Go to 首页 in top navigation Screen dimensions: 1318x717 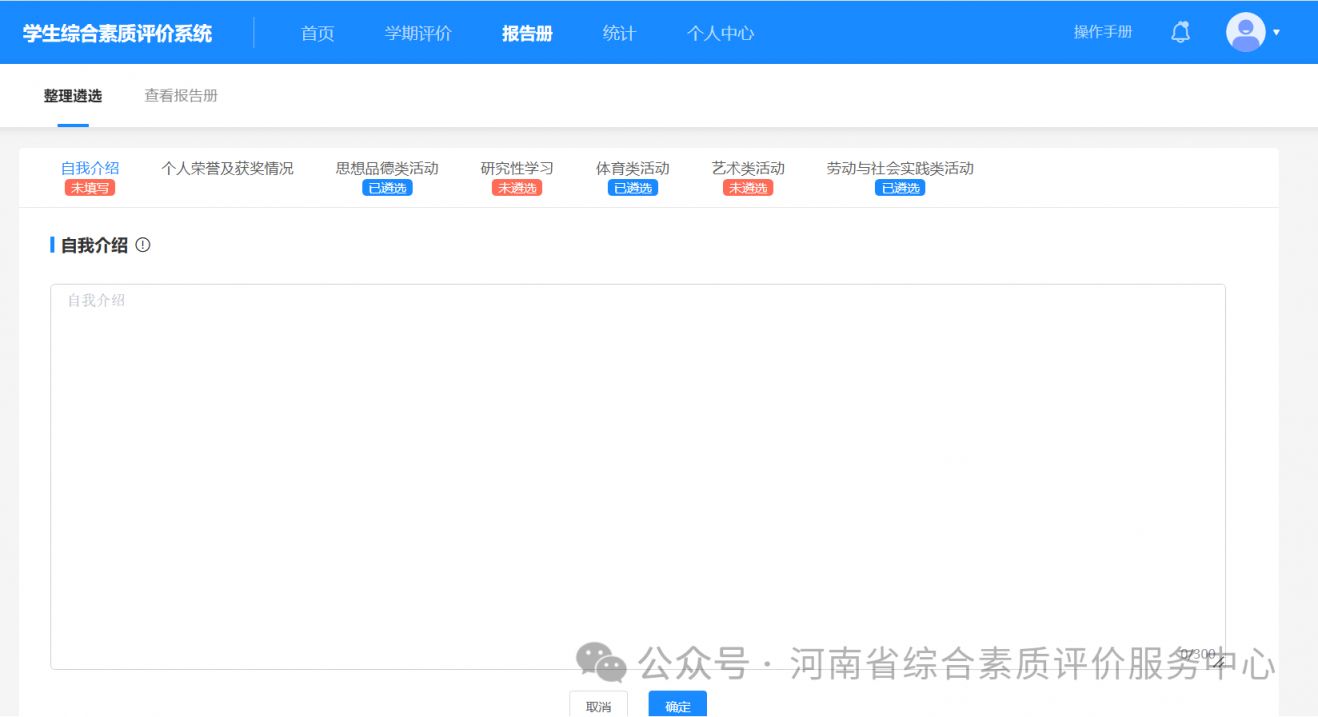point(318,33)
